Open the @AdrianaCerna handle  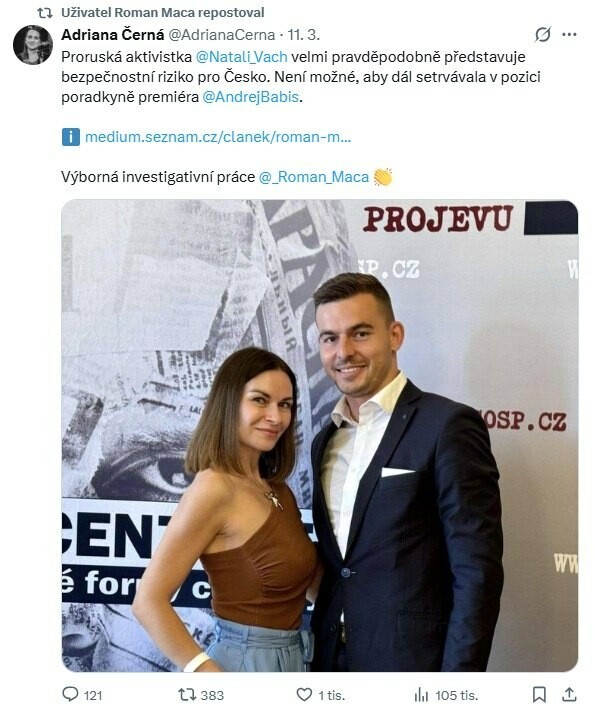pyautogui.click(x=222, y=35)
